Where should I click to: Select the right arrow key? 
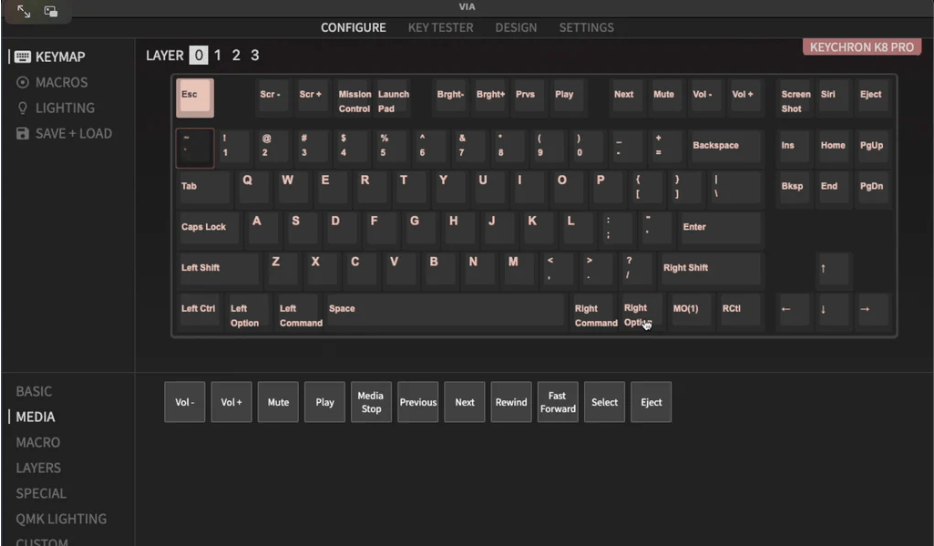click(x=871, y=310)
